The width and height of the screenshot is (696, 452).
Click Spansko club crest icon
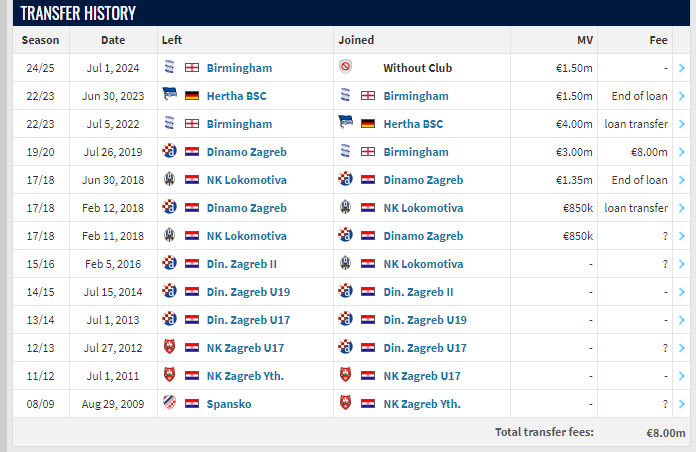169,403
